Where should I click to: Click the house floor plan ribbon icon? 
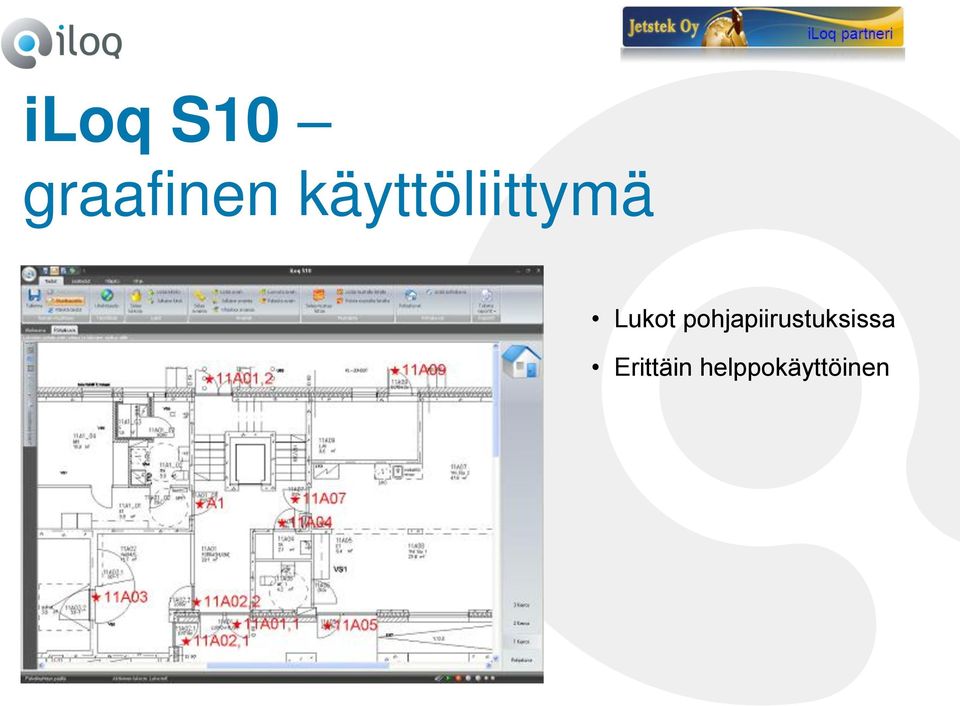[410, 296]
